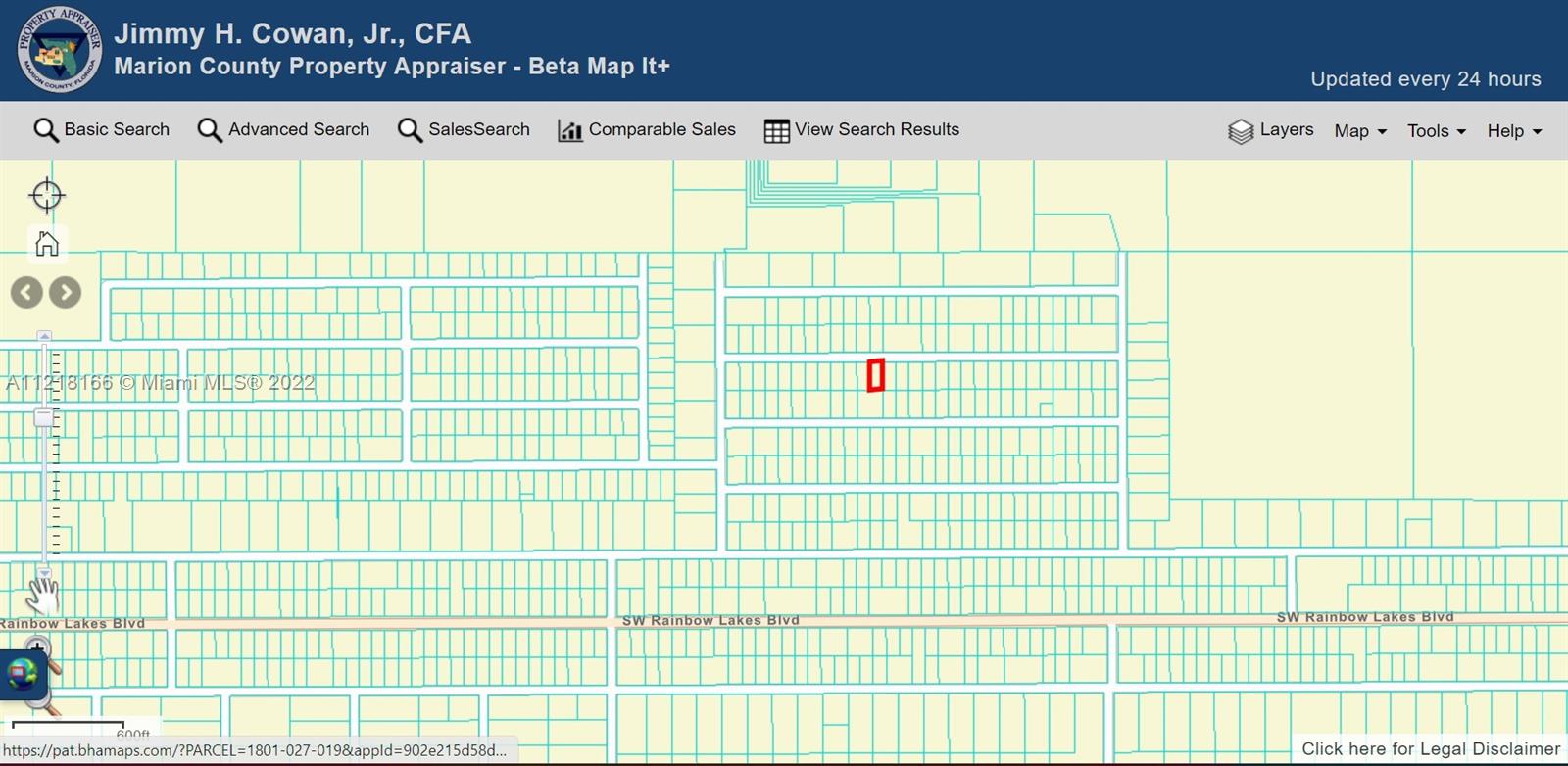Click the Legal Disclaimer link

coord(1430,749)
